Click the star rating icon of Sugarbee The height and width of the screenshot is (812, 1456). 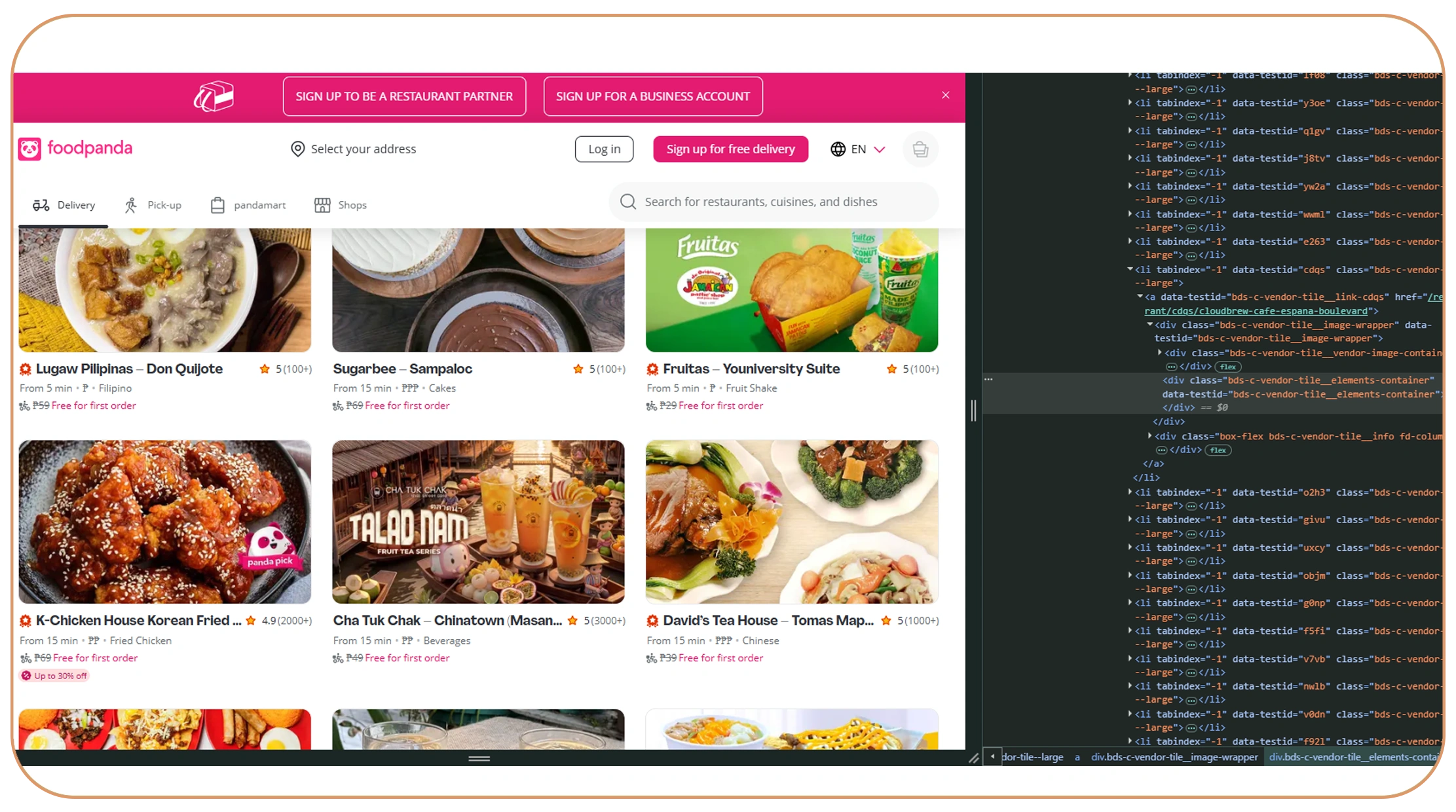coord(578,369)
